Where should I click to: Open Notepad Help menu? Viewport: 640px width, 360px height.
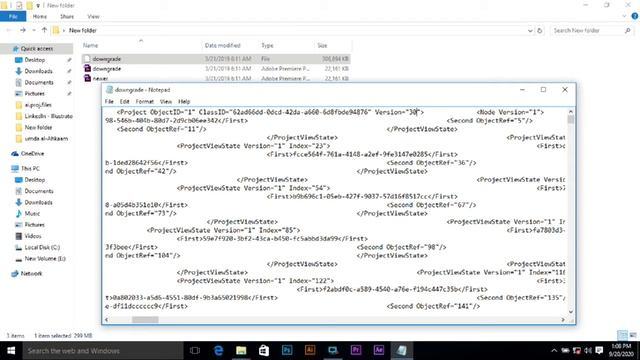click(184, 101)
